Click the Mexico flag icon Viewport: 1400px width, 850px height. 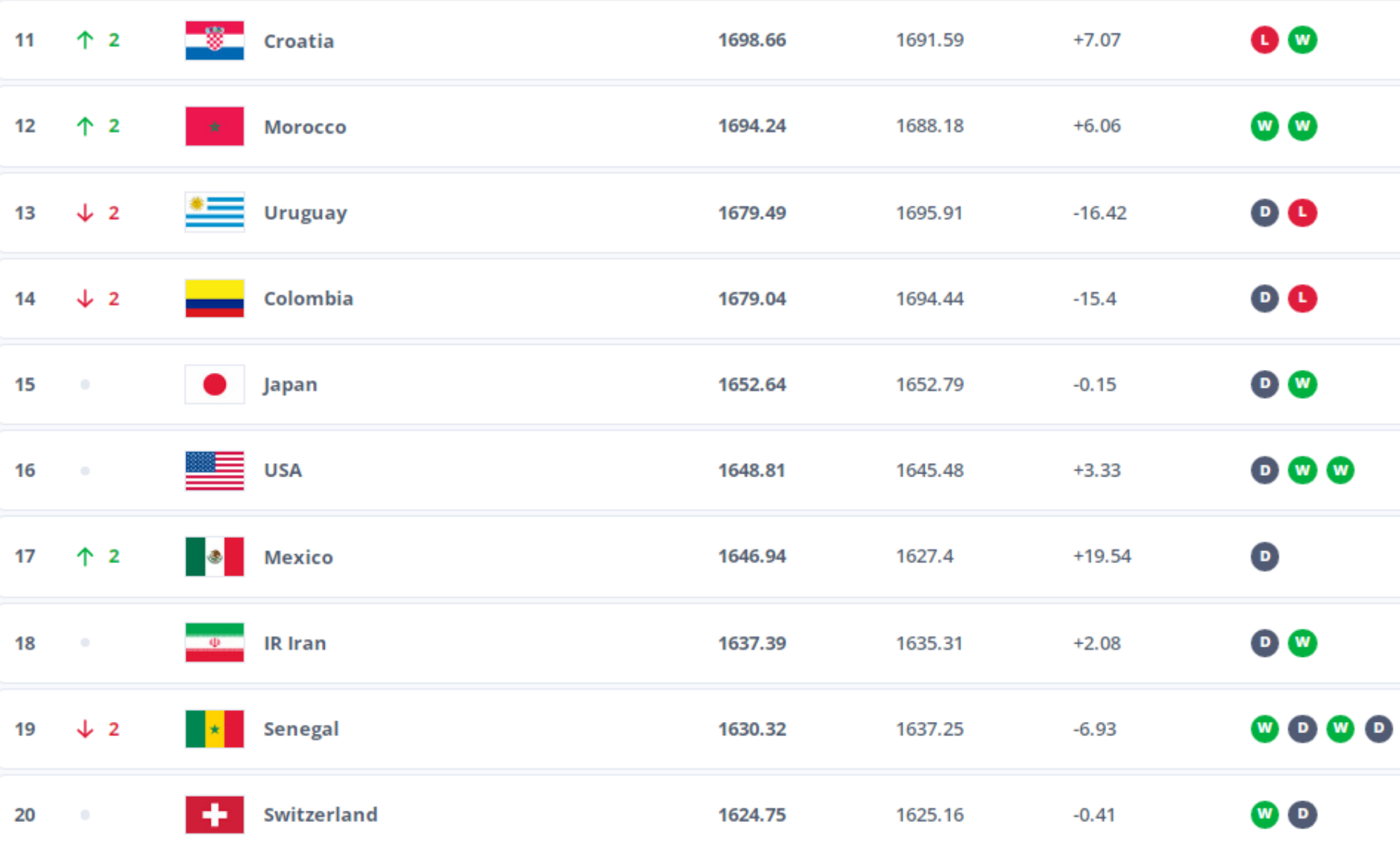coord(214,556)
